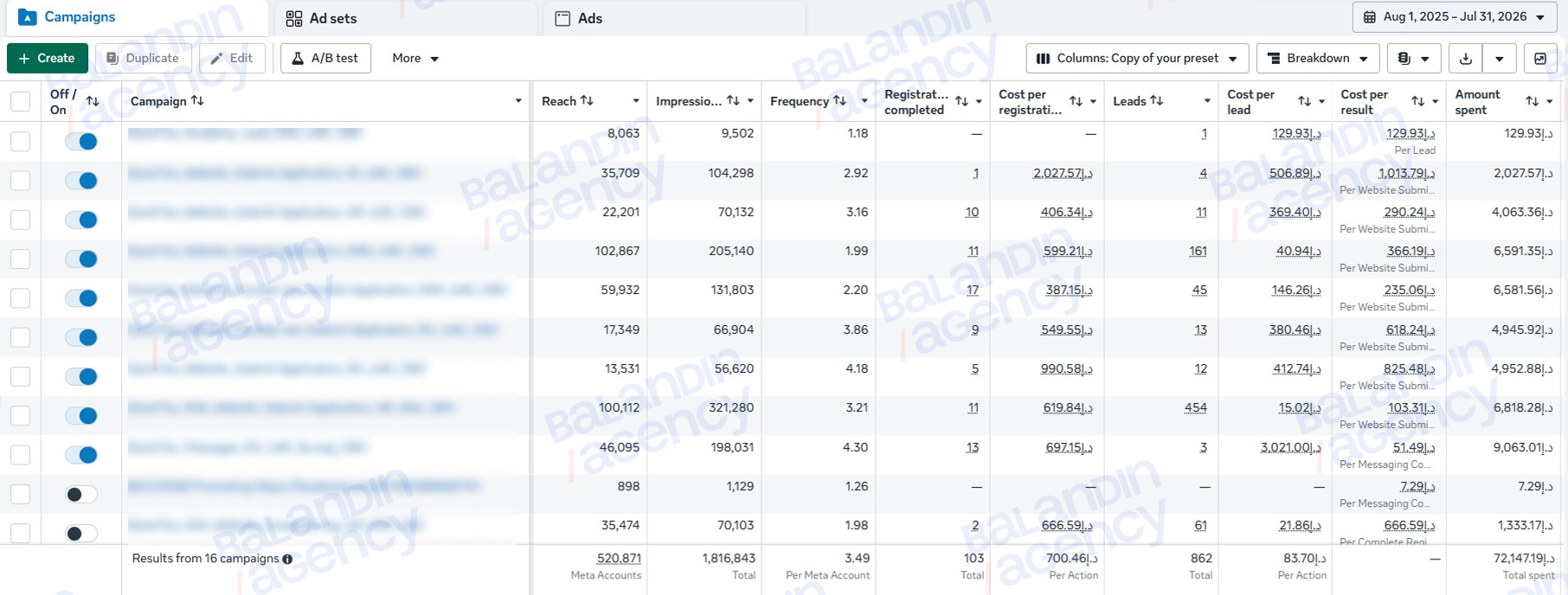Enable the campaign with 898 reach
1568x595 pixels.
click(x=81, y=494)
